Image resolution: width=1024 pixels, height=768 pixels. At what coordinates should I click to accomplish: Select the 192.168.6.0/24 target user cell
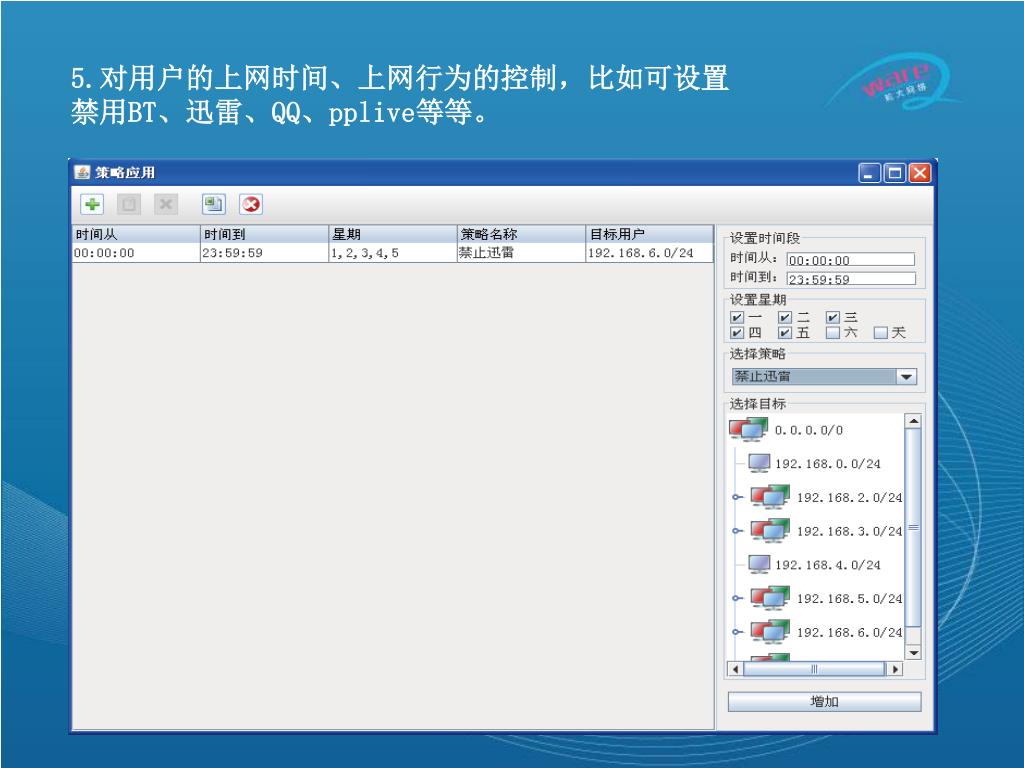pos(649,253)
